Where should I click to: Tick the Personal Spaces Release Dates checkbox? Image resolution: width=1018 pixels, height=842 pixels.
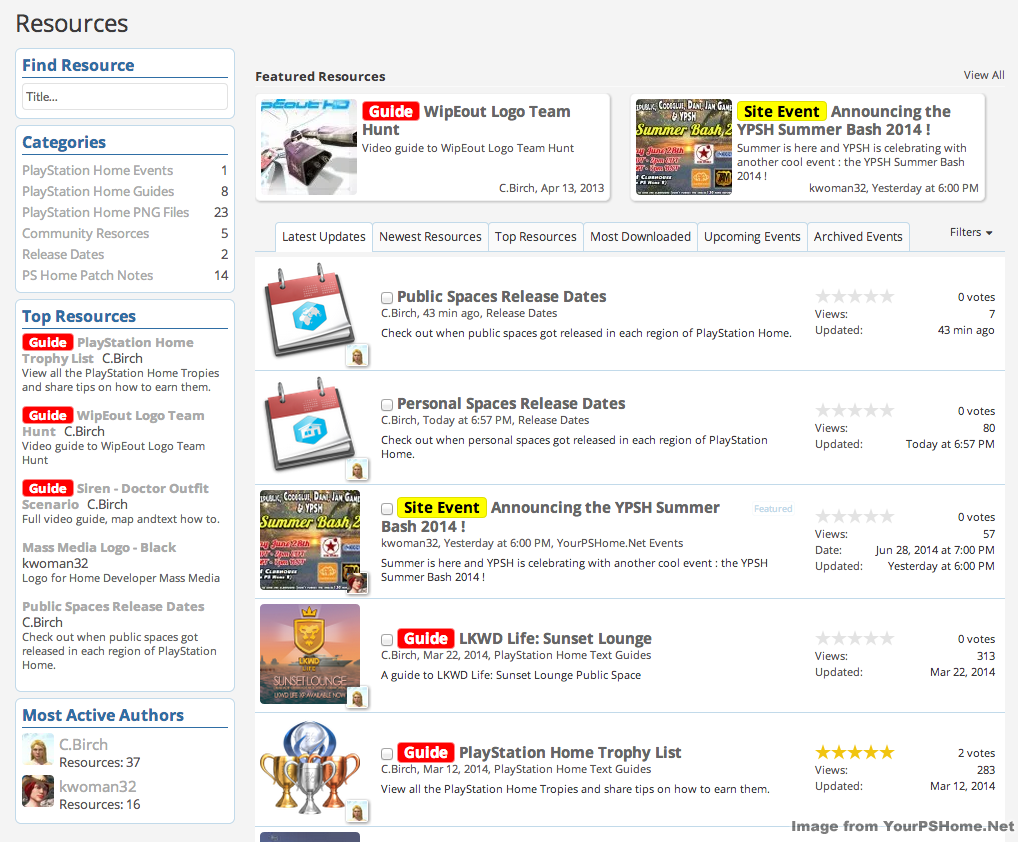click(x=387, y=405)
